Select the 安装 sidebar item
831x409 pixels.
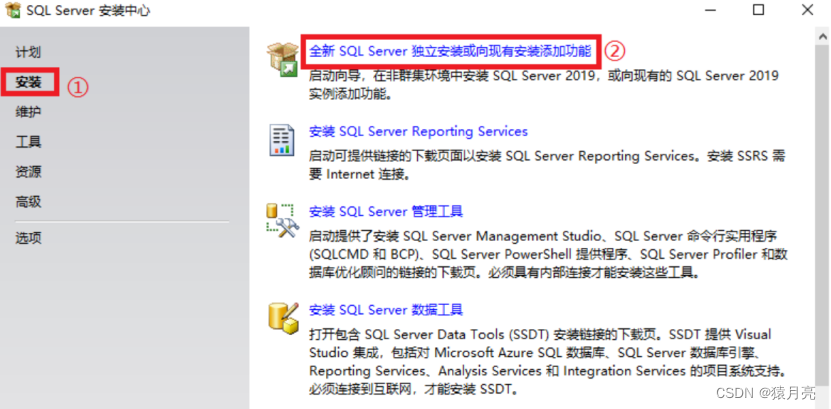[x=29, y=82]
